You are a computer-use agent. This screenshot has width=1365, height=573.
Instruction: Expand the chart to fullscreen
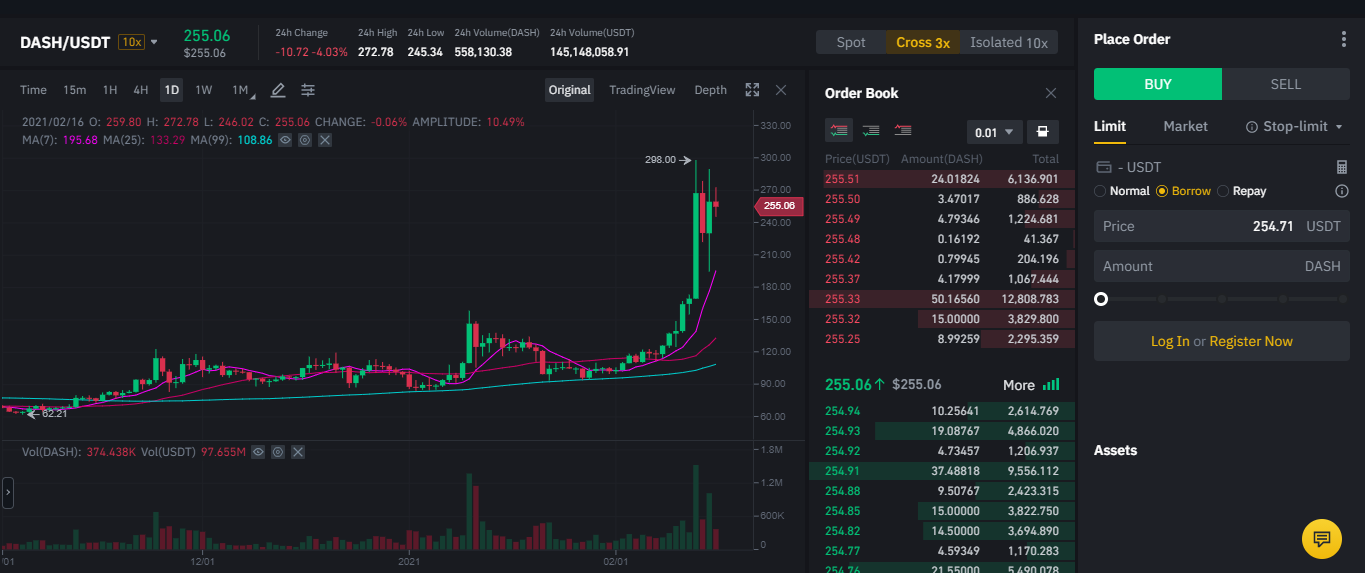point(752,90)
